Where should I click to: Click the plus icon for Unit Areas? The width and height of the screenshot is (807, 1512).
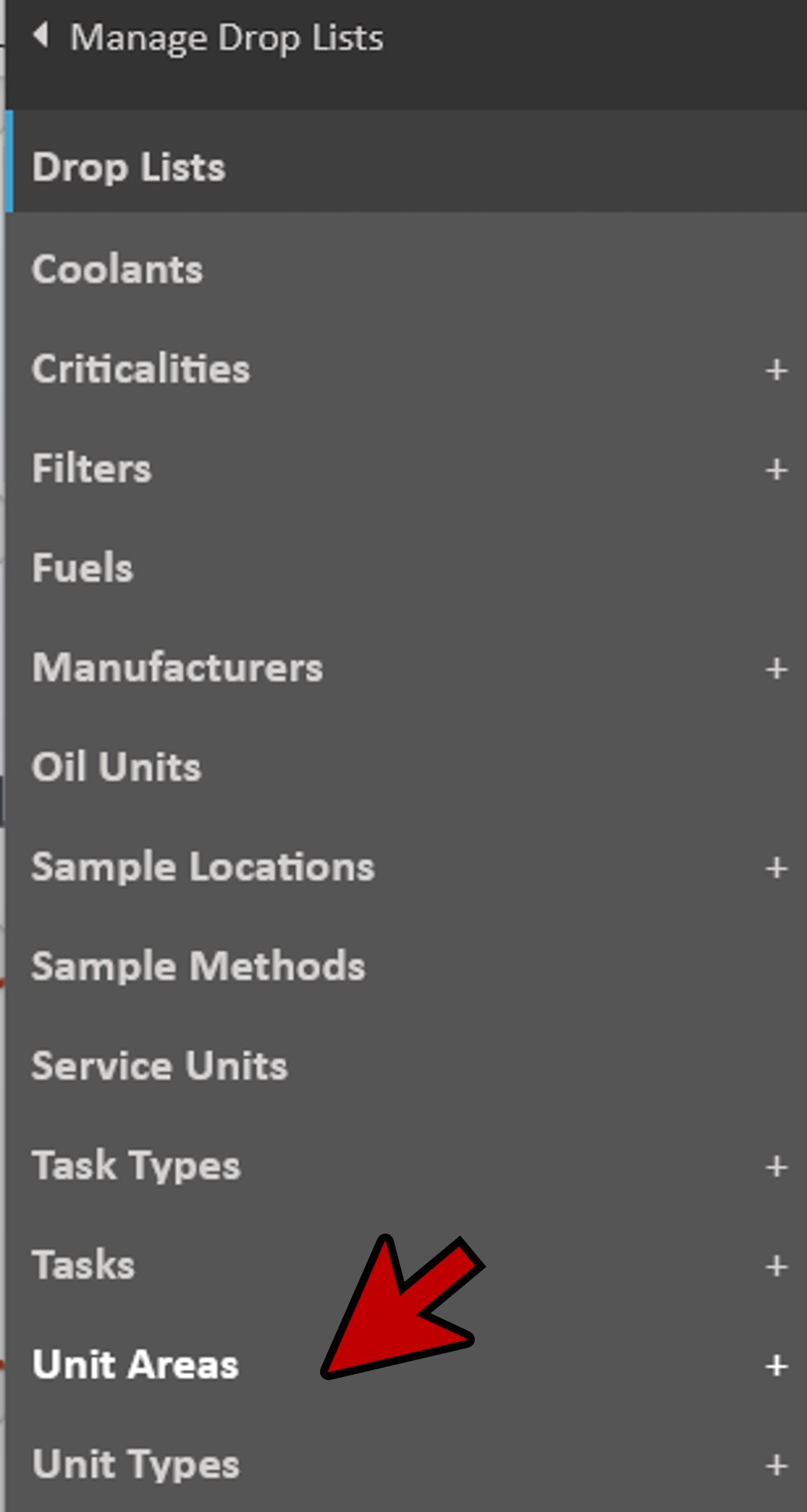pyautogui.click(x=776, y=1366)
